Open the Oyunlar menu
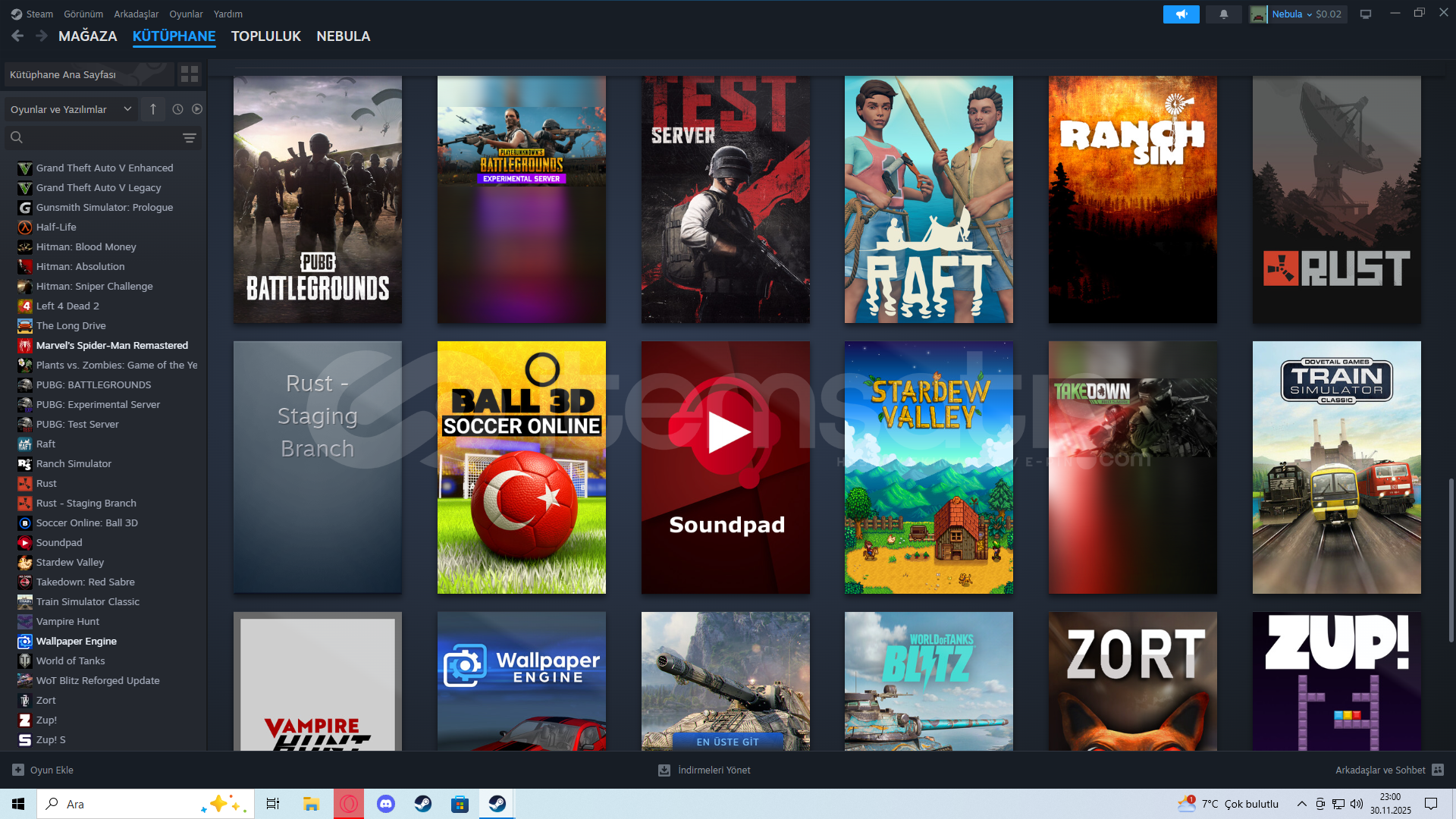Viewport: 1456px width, 819px height. coord(186,14)
